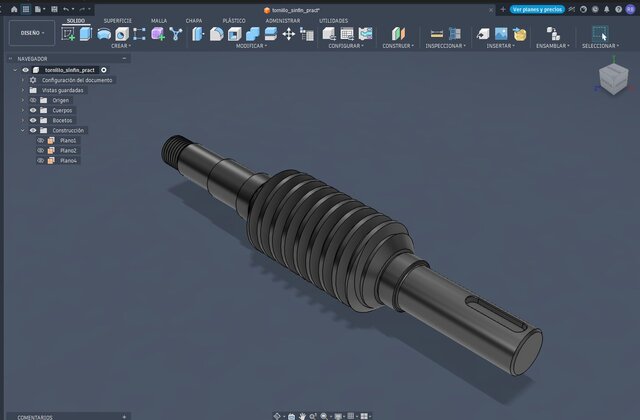Click the Interference icon in Inspeccionar
640x420 pixels.
[455, 34]
